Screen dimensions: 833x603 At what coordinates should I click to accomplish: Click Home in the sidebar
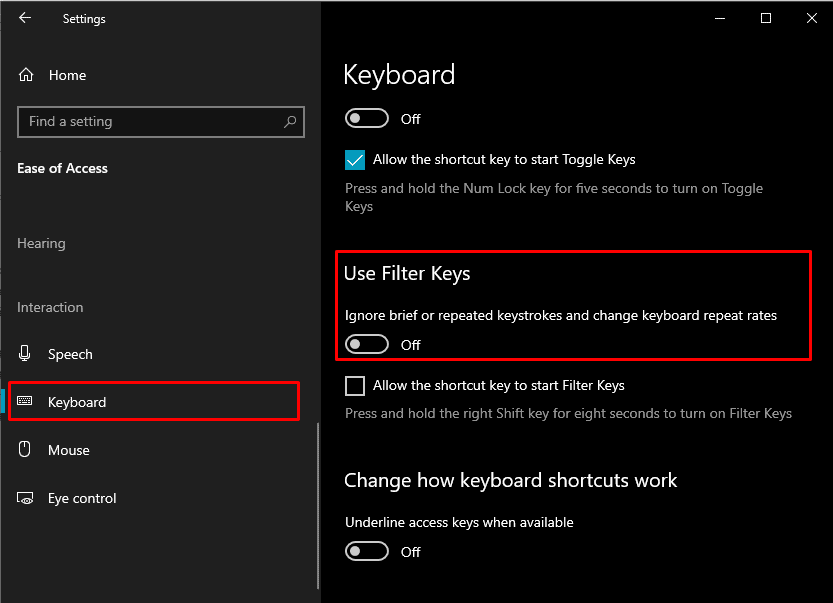(x=67, y=75)
